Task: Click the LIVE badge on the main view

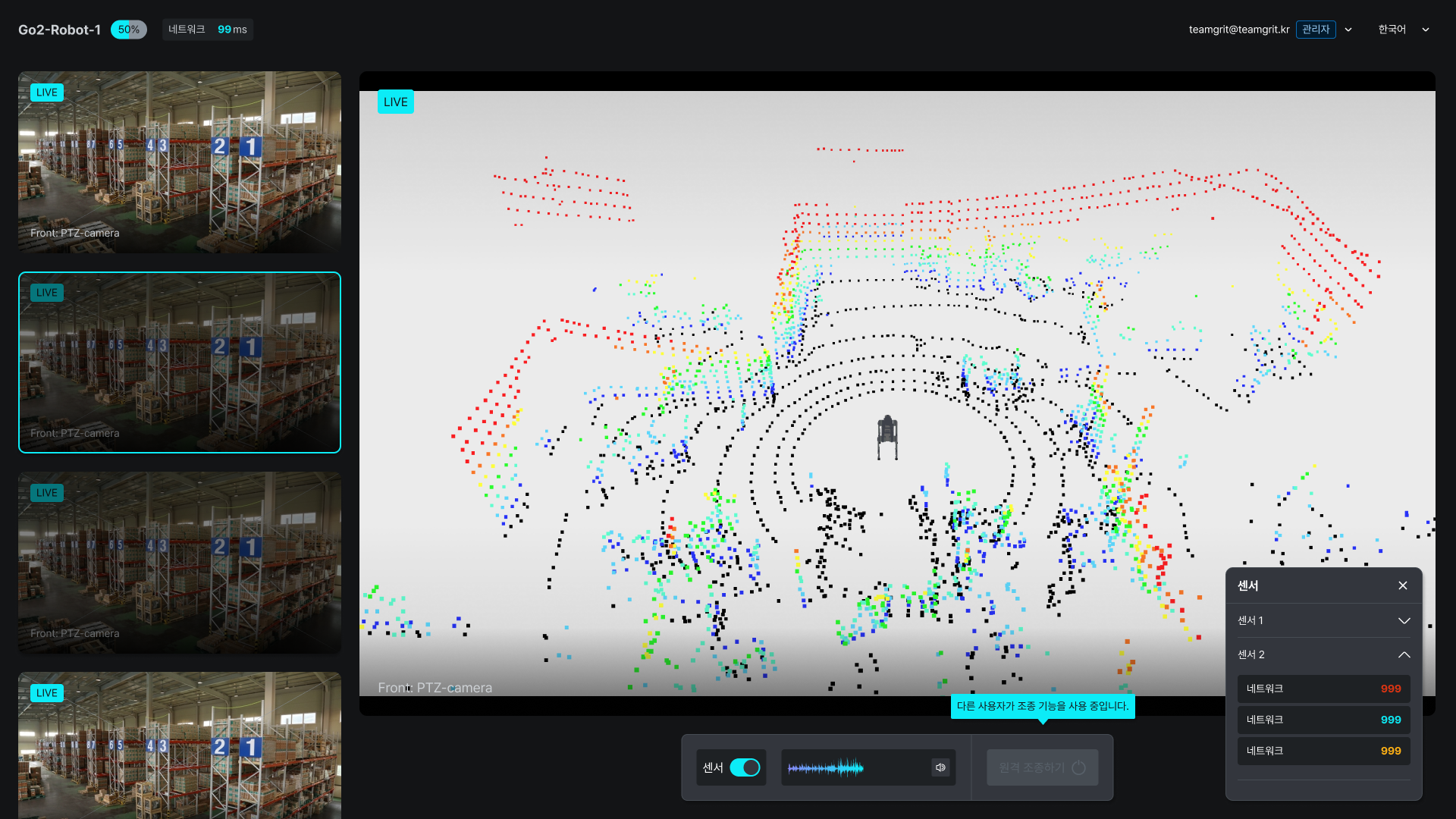Action: (x=395, y=102)
